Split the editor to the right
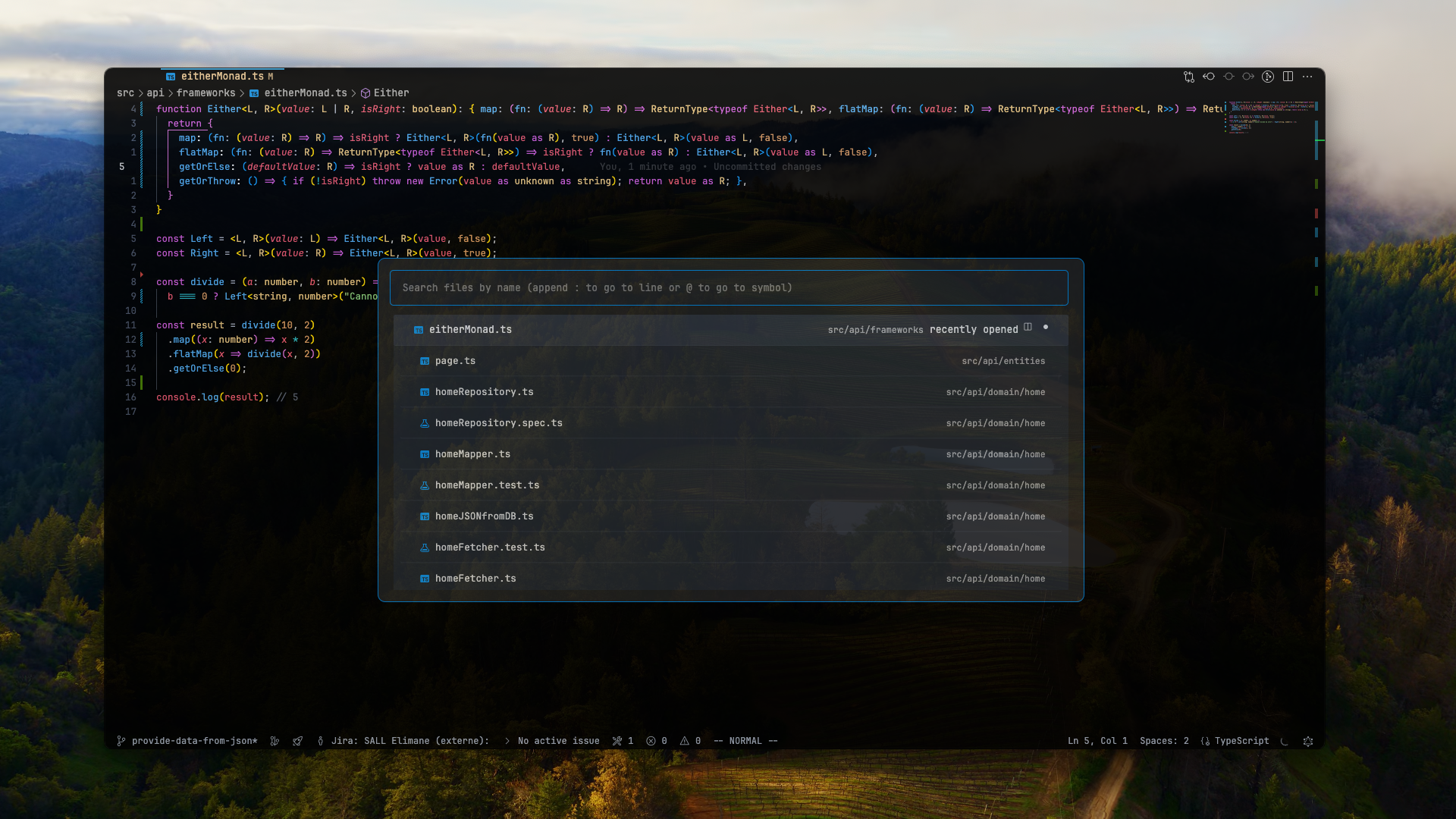 click(x=1288, y=77)
